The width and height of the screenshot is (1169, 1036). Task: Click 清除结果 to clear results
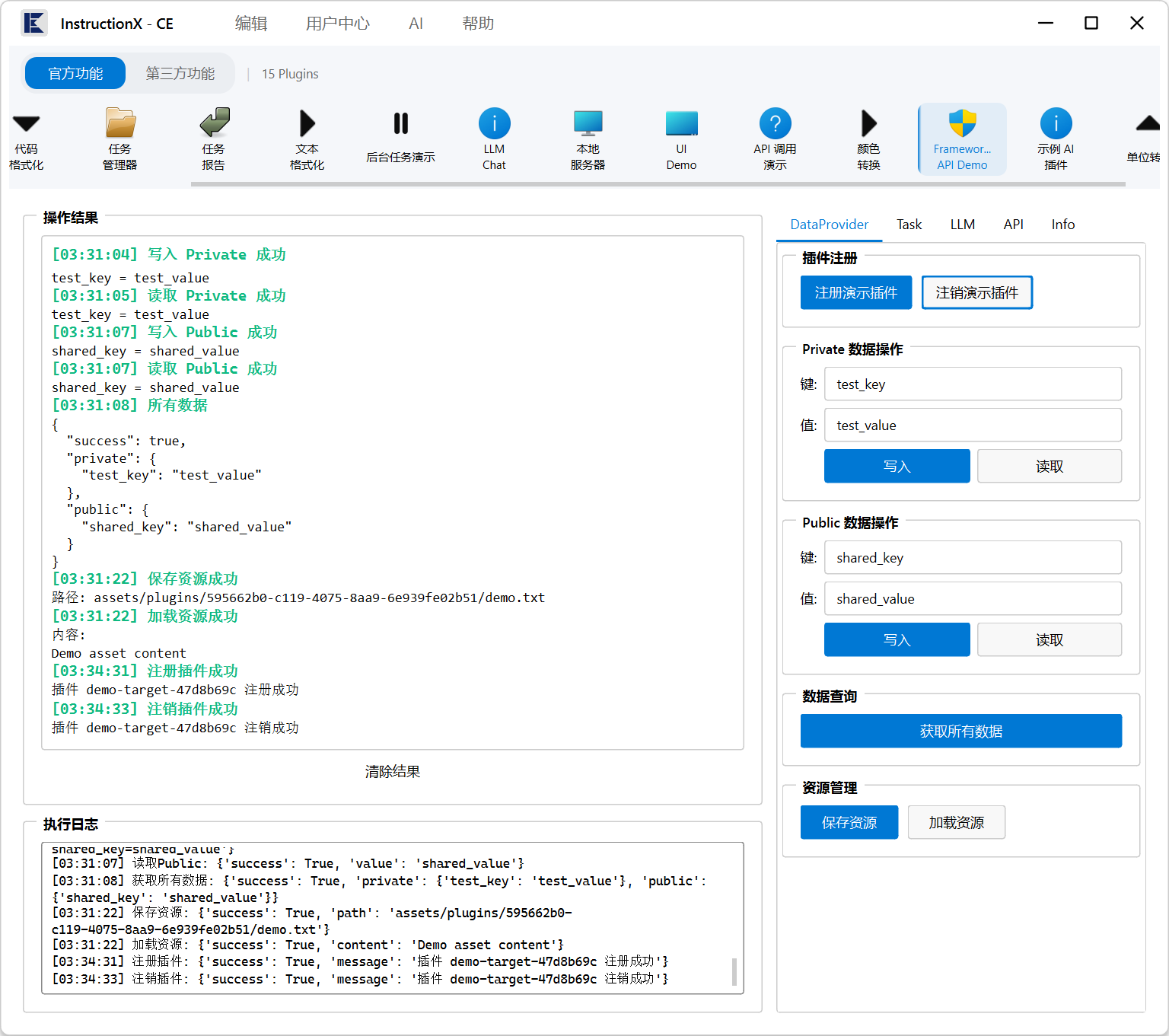pyautogui.click(x=393, y=772)
